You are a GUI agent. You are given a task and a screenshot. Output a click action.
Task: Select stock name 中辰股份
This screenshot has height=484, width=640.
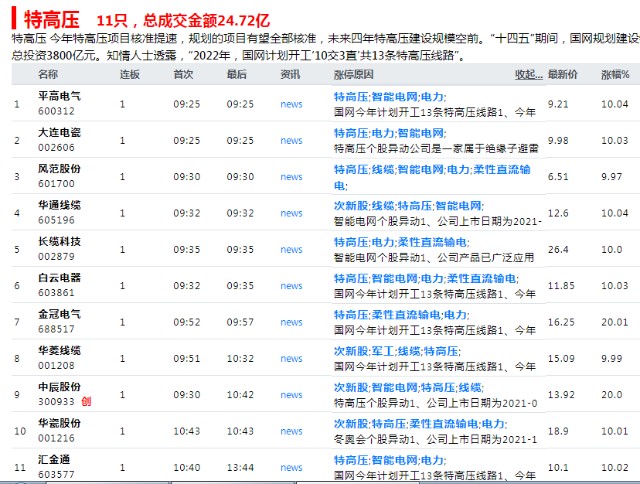(x=59, y=386)
